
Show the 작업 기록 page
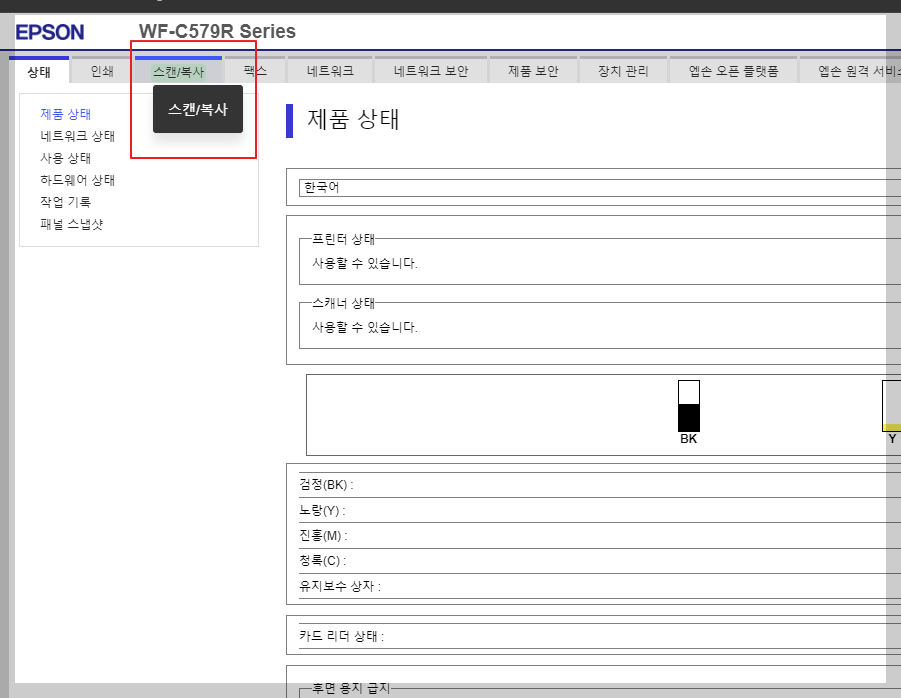[66, 202]
